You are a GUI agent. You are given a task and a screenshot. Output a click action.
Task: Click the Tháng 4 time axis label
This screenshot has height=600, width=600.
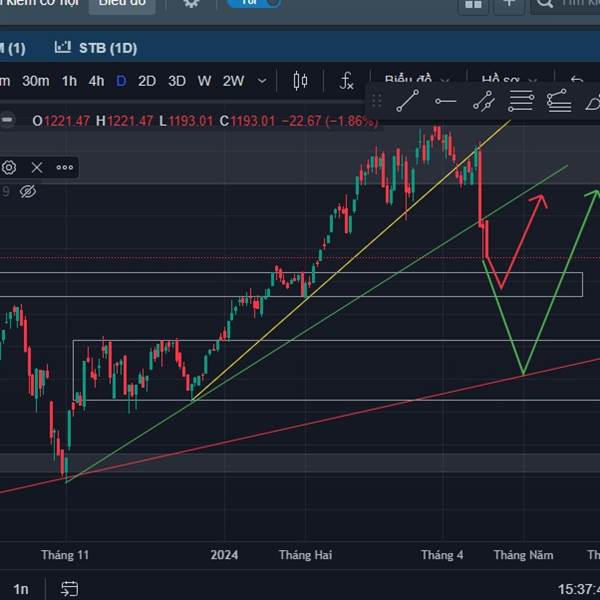click(x=442, y=555)
